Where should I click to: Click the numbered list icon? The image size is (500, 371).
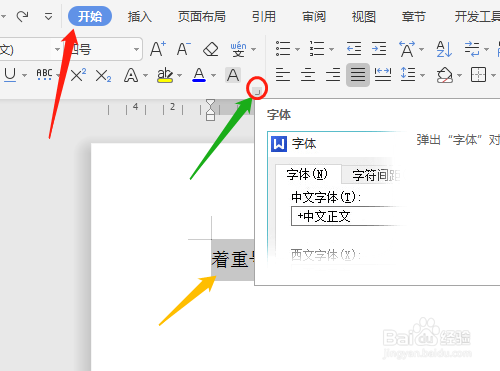coord(317,49)
